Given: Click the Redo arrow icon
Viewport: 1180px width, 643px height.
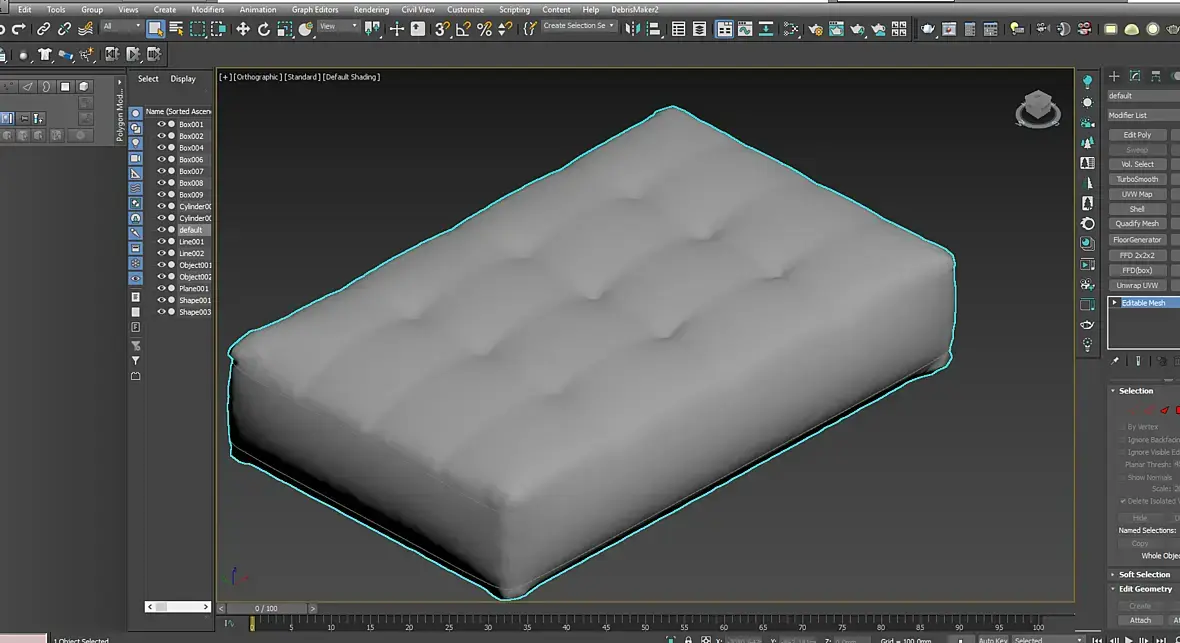Looking at the screenshot, I should 19,29.
